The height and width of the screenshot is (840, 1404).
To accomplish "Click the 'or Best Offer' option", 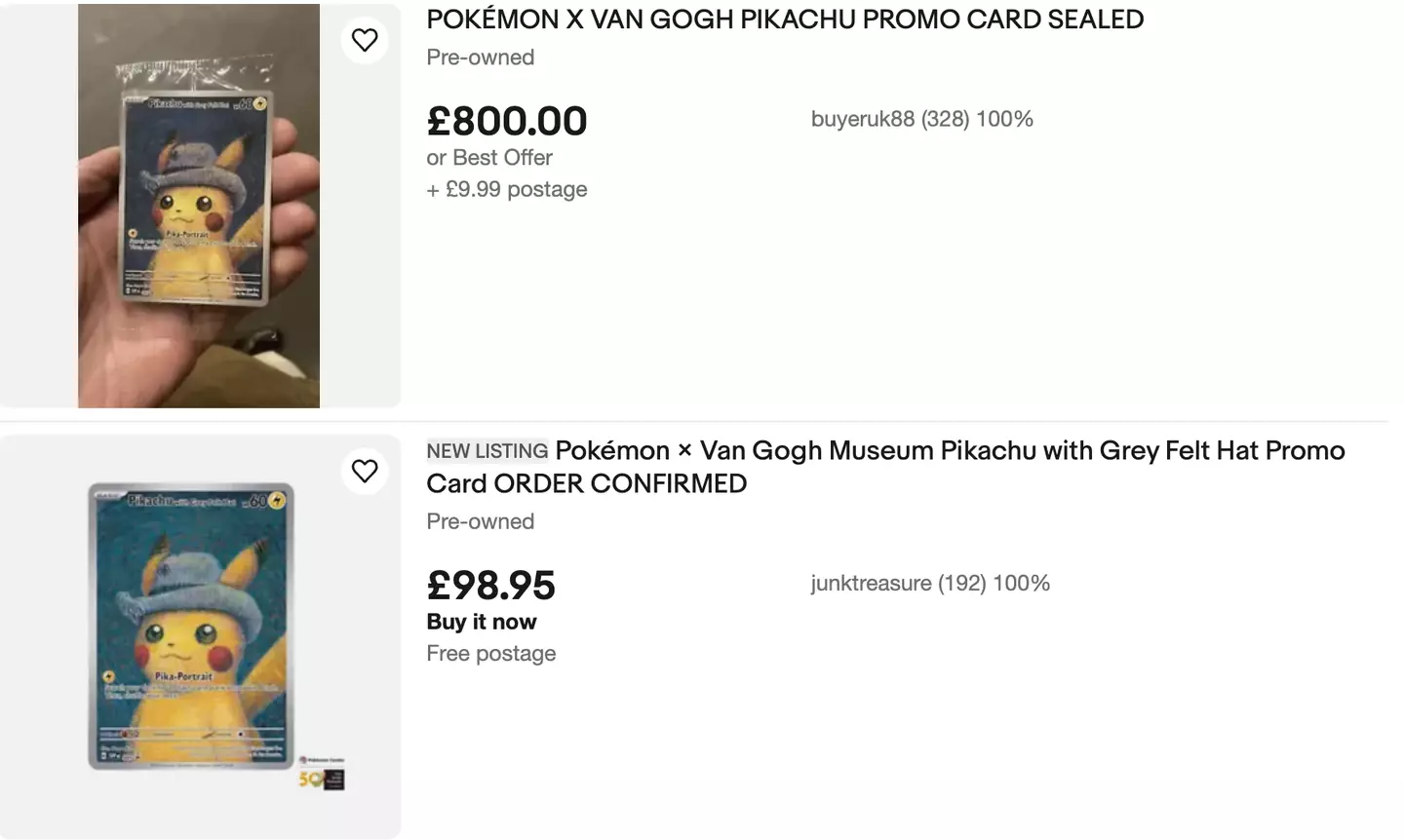I will click(488, 157).
